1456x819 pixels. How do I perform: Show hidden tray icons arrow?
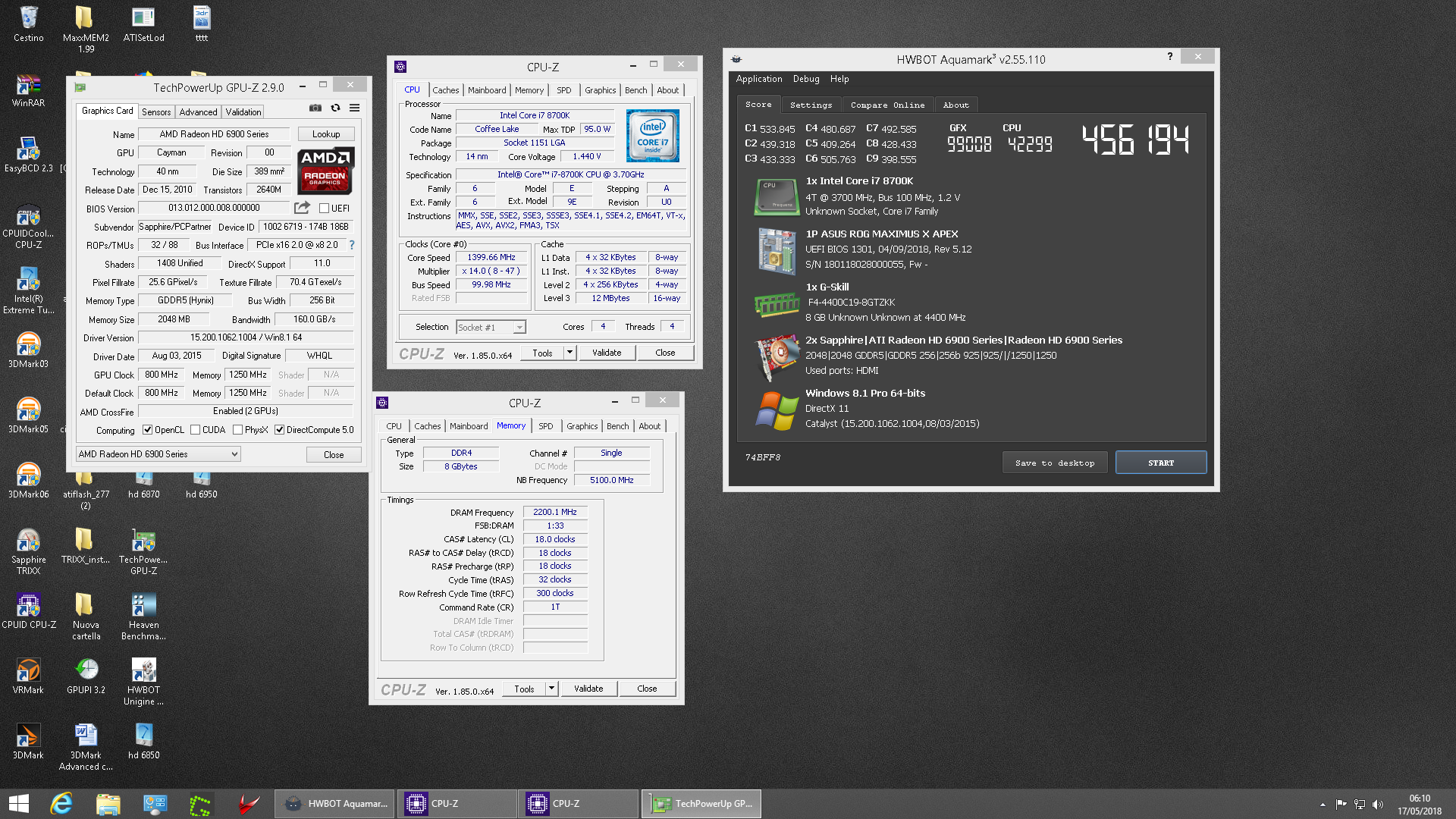point(1323,805)
